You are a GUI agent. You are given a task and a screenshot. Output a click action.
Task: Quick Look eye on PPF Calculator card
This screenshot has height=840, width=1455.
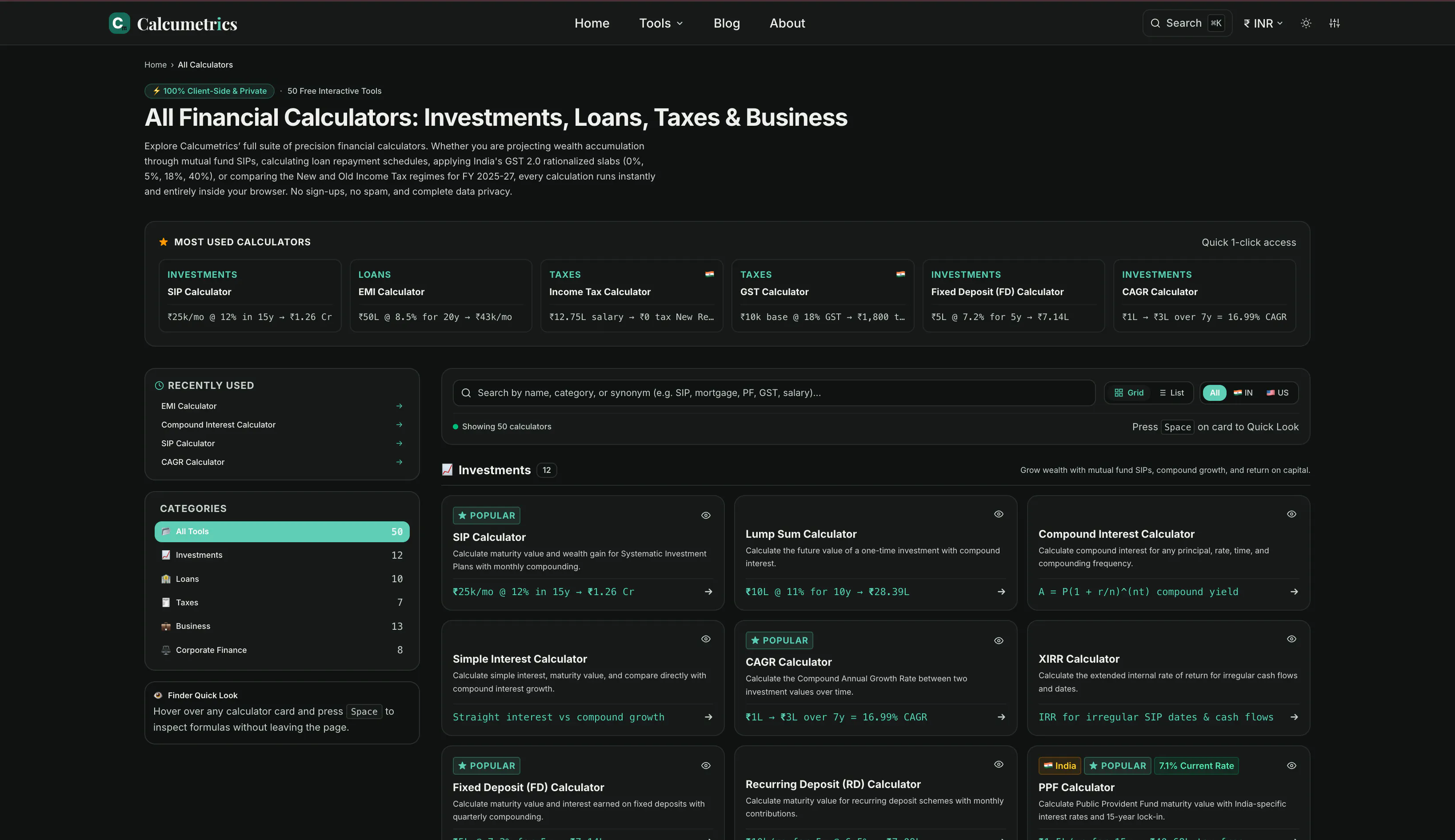coord(1292,766)
